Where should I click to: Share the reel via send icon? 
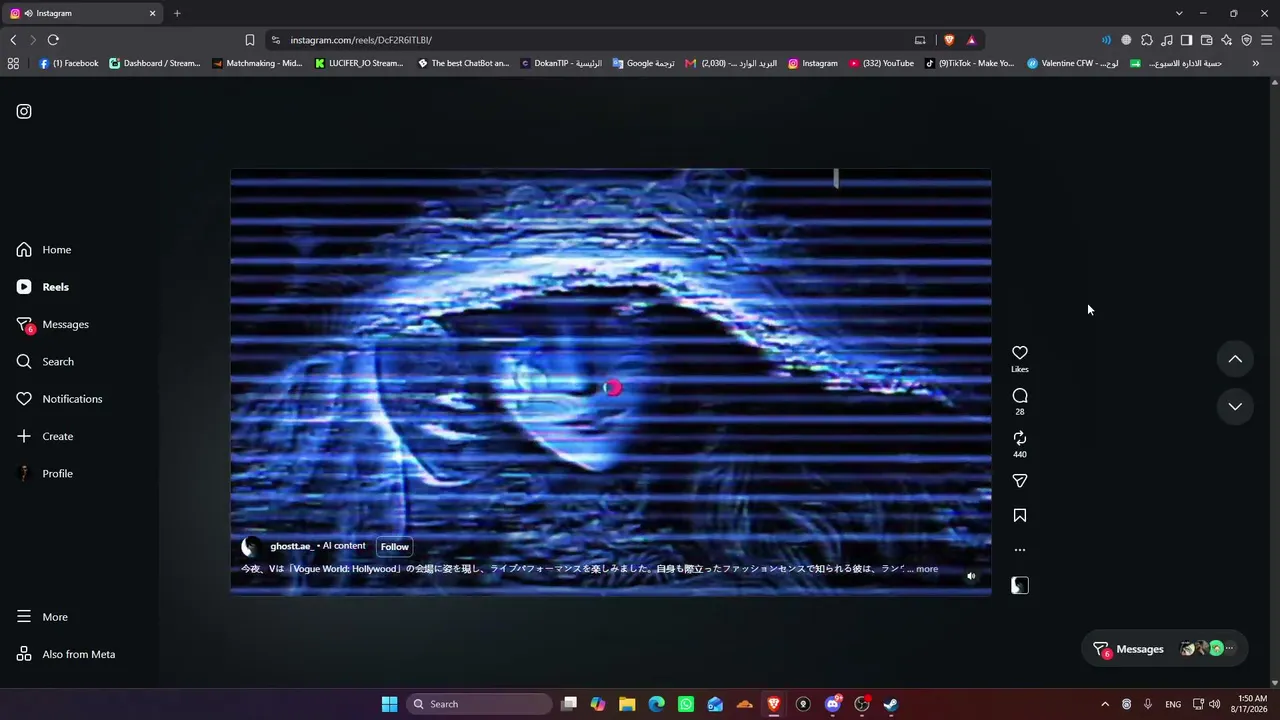coord(1020,481)
